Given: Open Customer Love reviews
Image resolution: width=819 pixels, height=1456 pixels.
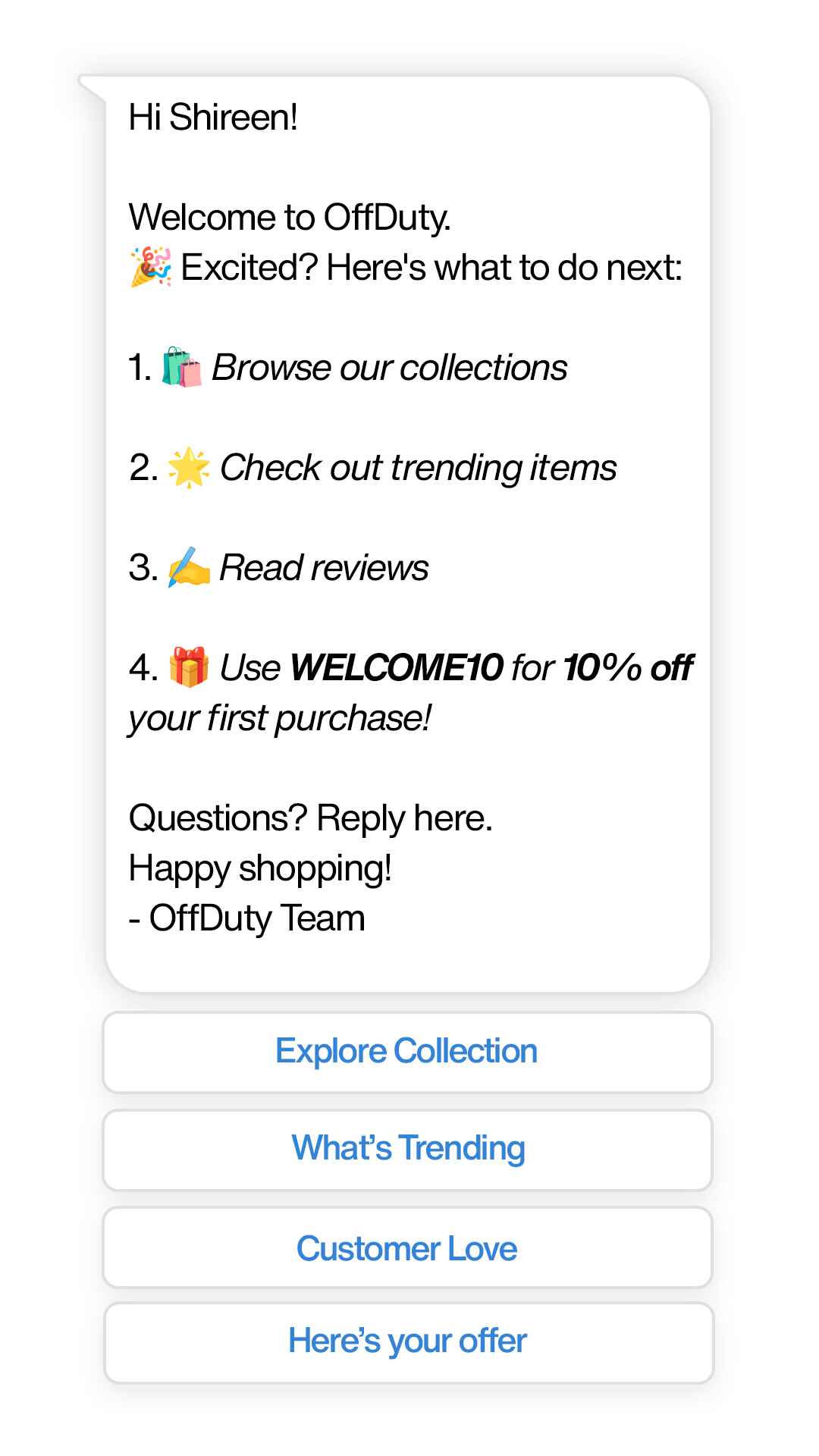Looking at the screenshot, I should 407,1248.
